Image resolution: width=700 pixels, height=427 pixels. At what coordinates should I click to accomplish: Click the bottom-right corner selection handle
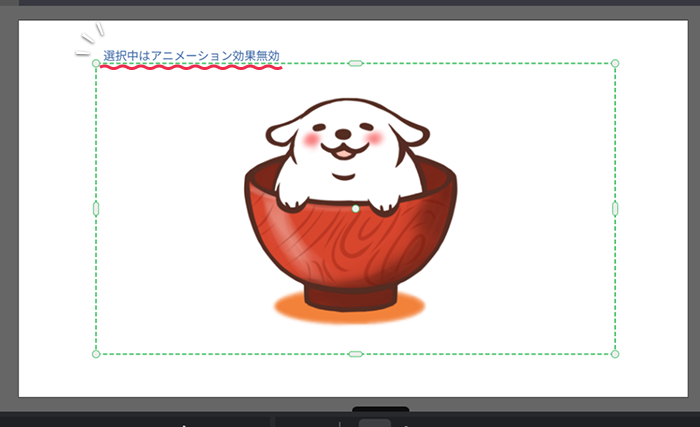[615, 354]
